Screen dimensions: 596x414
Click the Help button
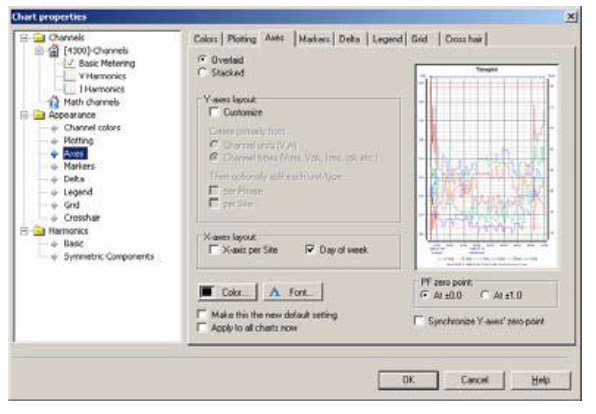coord(541,380)
